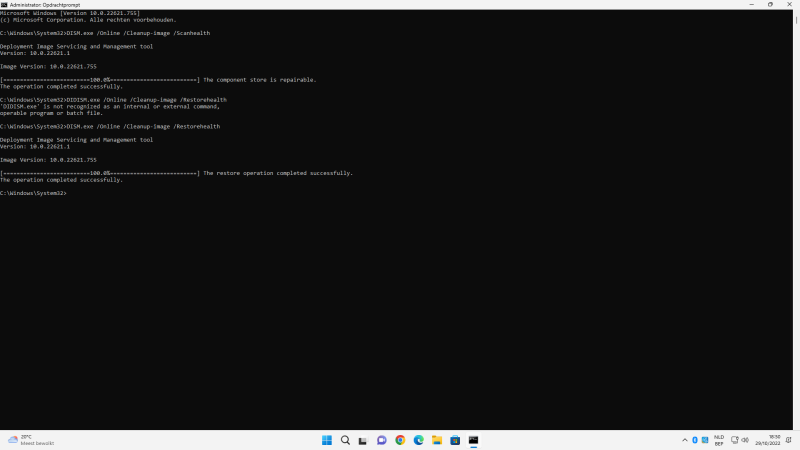Open the Windows Start menu
Screen dimensions: 800x450
pyautogui.click(x=327, y=440)
